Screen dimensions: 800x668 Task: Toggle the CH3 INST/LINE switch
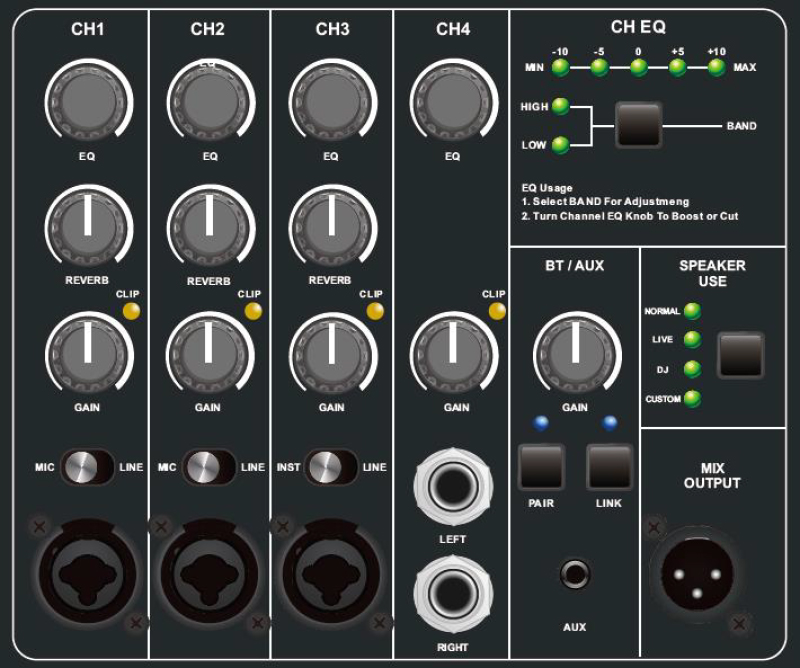331,467
